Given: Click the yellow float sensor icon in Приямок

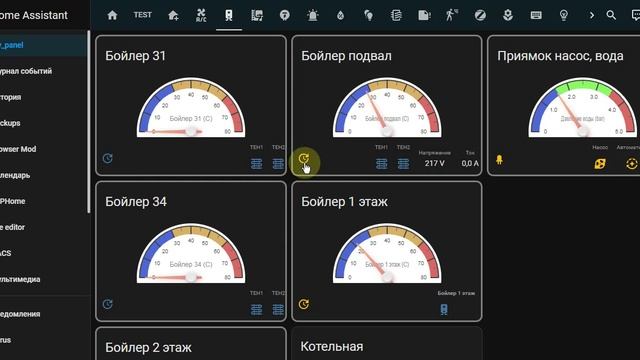Looking at the screenshot, I should pyautogui.click(x=499, y=160).
